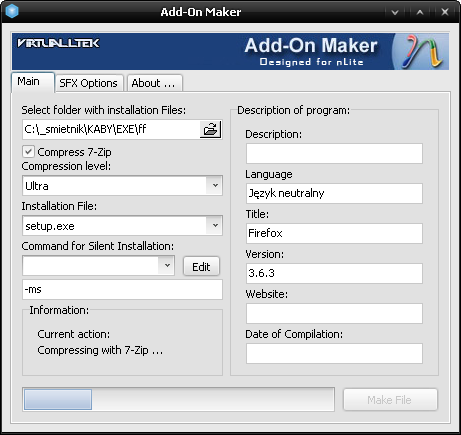Click the Make File button
The height and width of the screenshot is (435, 461).
390,400
